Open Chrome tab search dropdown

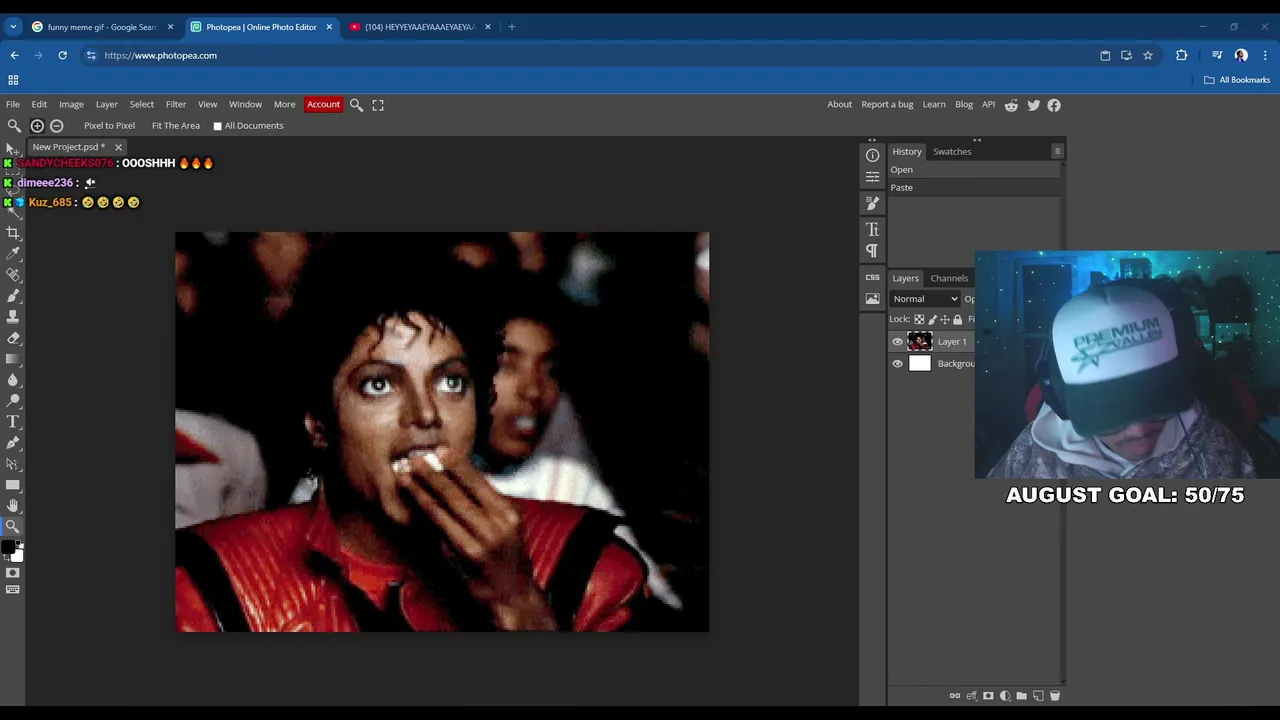13,27
